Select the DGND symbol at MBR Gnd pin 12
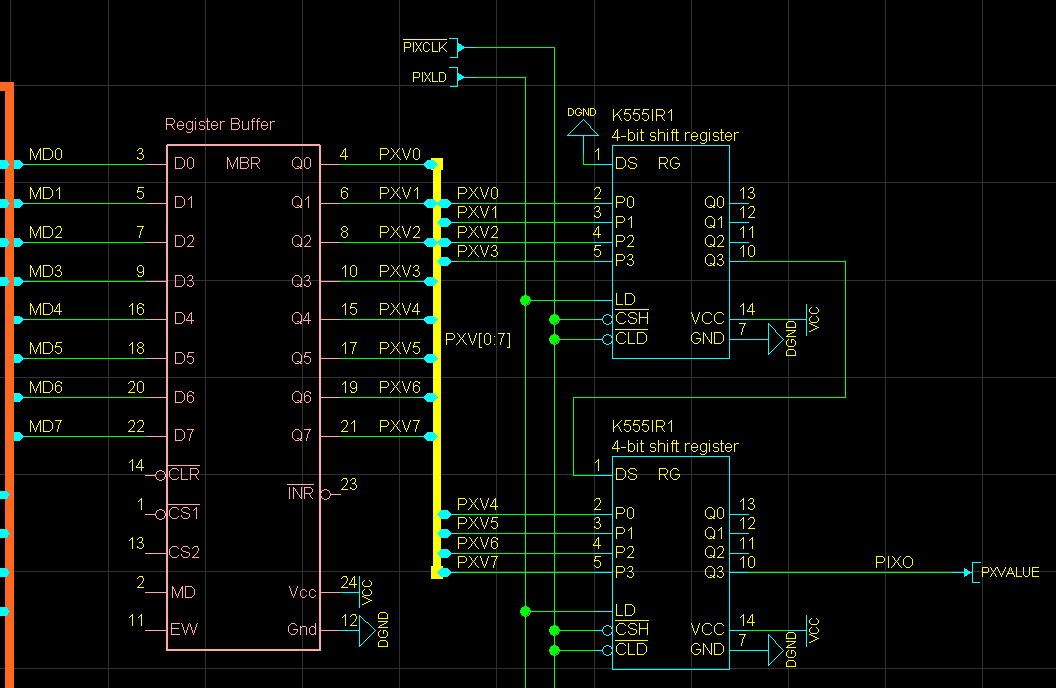This screenshot has width=1056, height=688. (367, 631)
